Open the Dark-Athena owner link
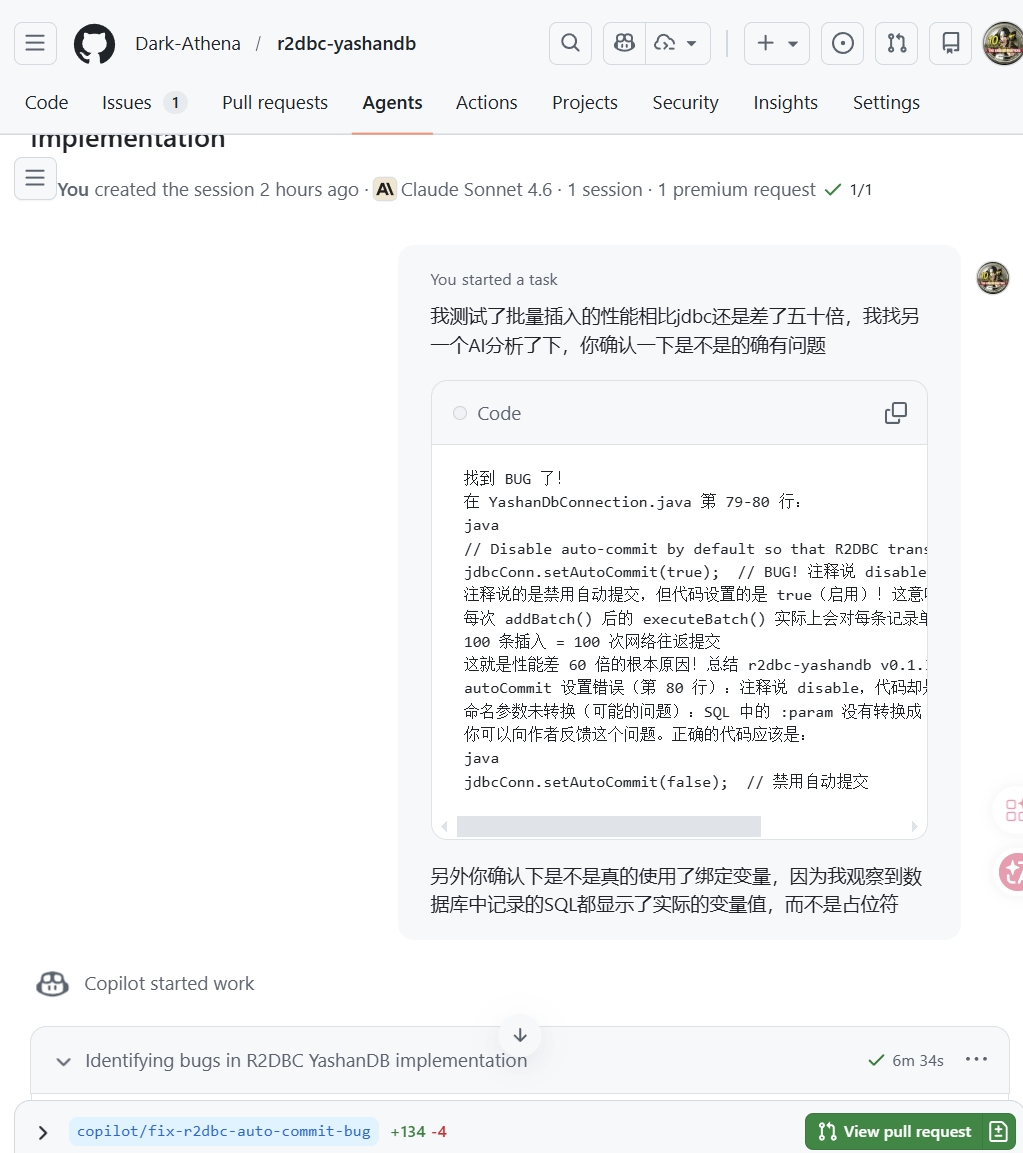Viewport: 1023px width, 1153px height. tap(188, 44)
